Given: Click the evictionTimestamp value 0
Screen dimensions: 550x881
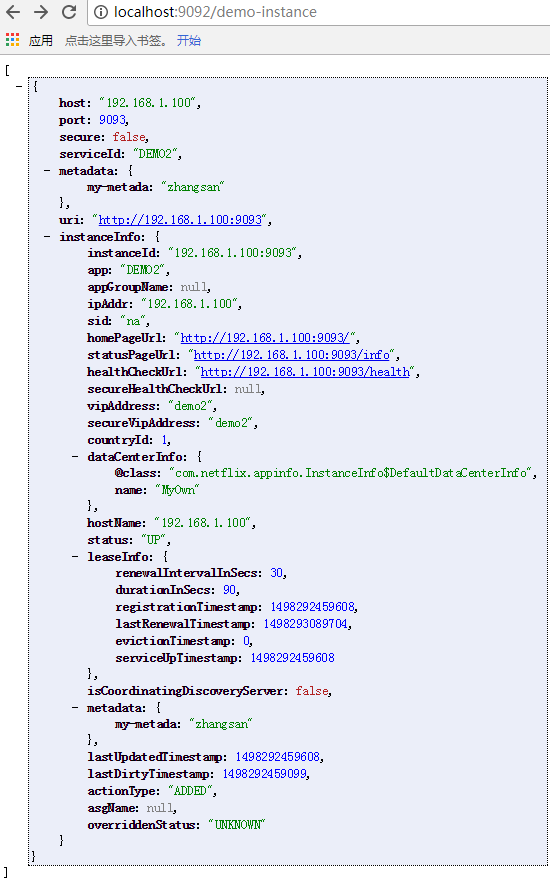Looking at the screenshot, I should (x=246, y=641).
